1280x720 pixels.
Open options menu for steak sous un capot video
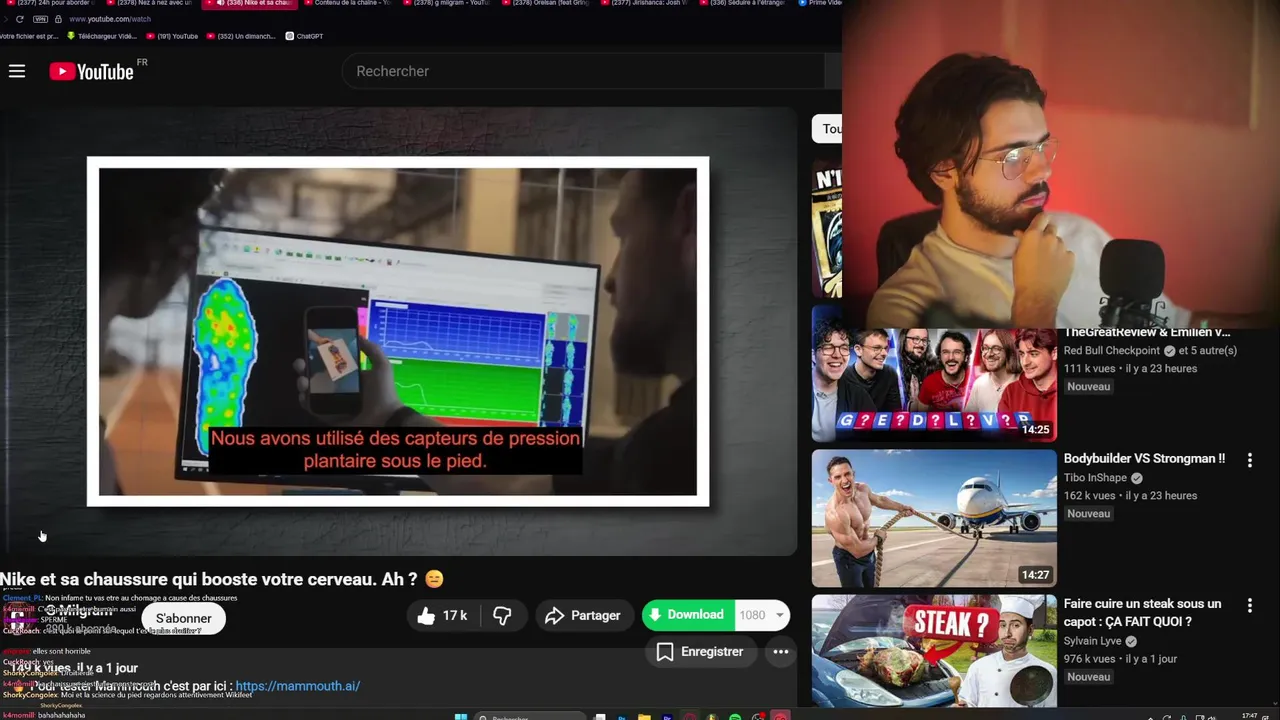[1249, 606]
